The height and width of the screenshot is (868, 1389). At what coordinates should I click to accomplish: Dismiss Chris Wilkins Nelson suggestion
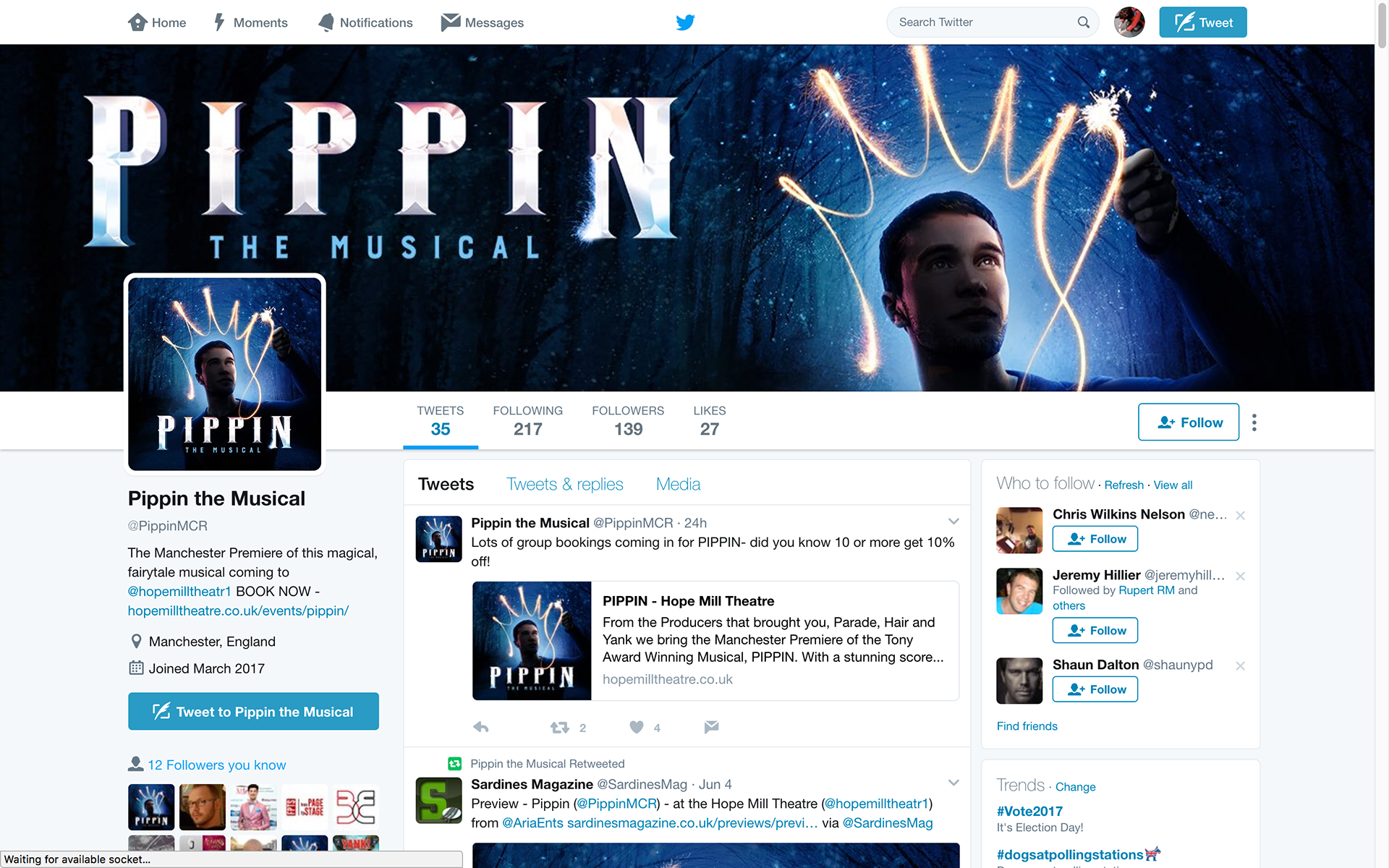pos(1240,515)
